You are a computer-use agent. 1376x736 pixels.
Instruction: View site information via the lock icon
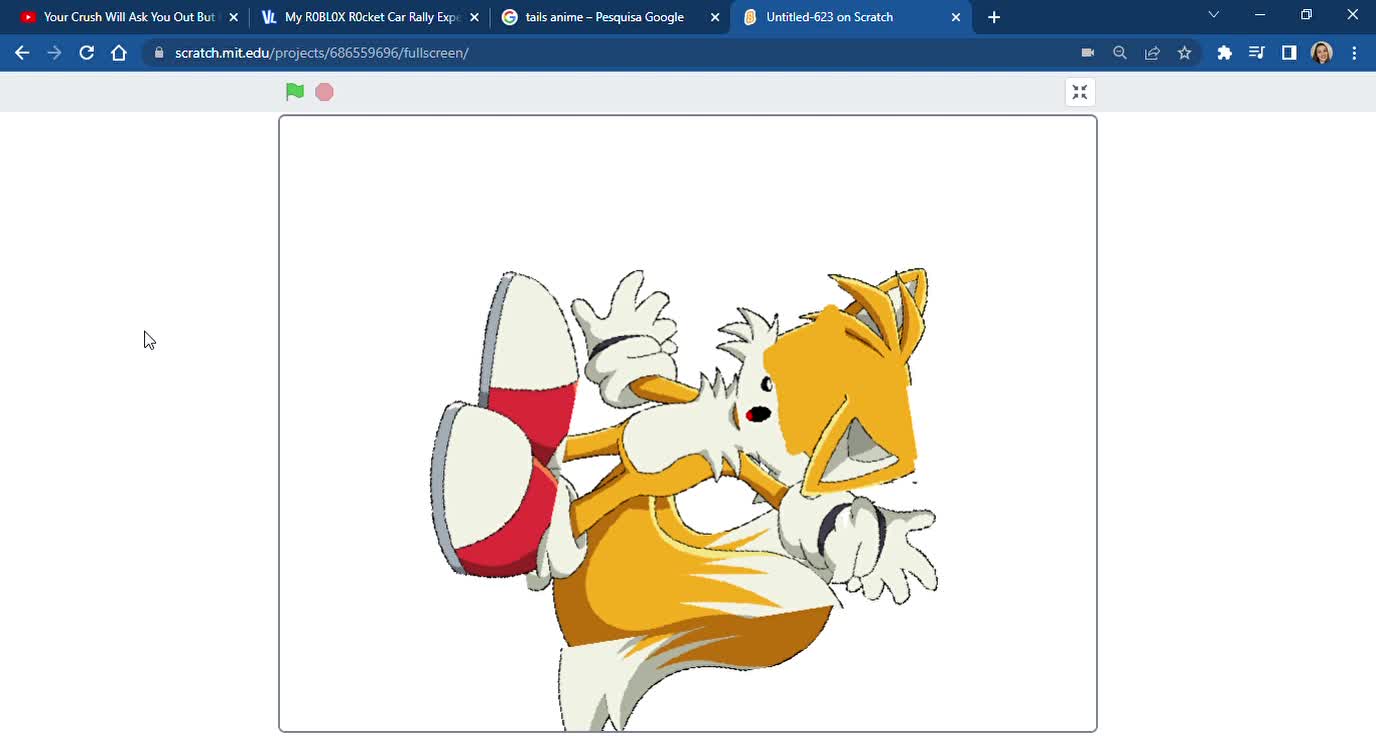(158, 53)
